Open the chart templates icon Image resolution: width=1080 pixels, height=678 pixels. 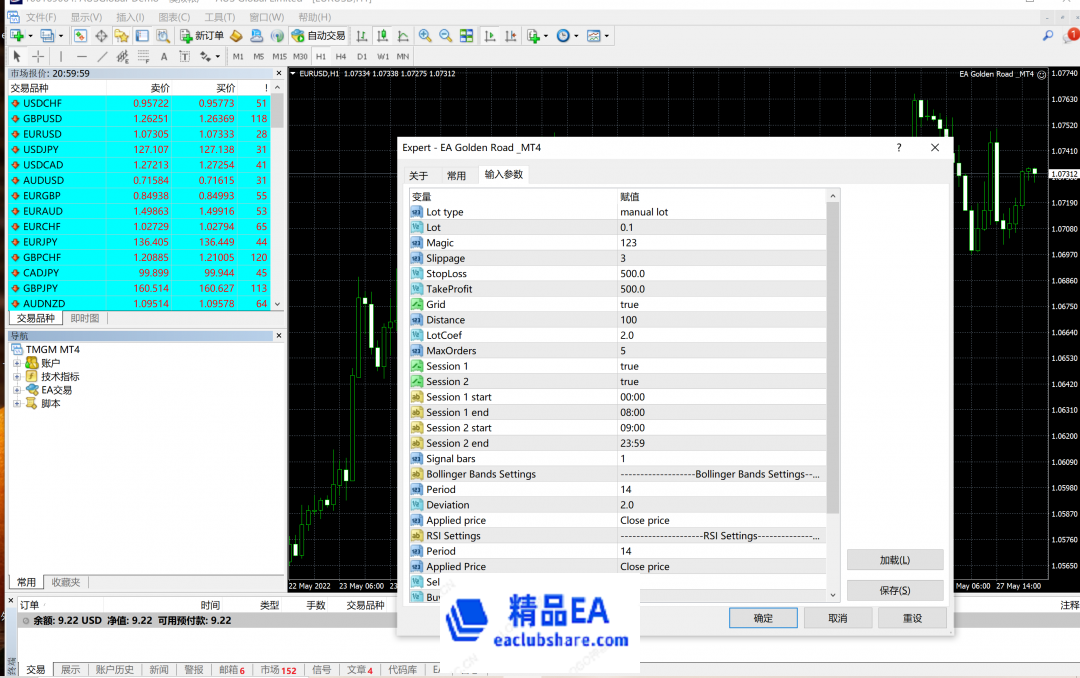pos(593,36)
